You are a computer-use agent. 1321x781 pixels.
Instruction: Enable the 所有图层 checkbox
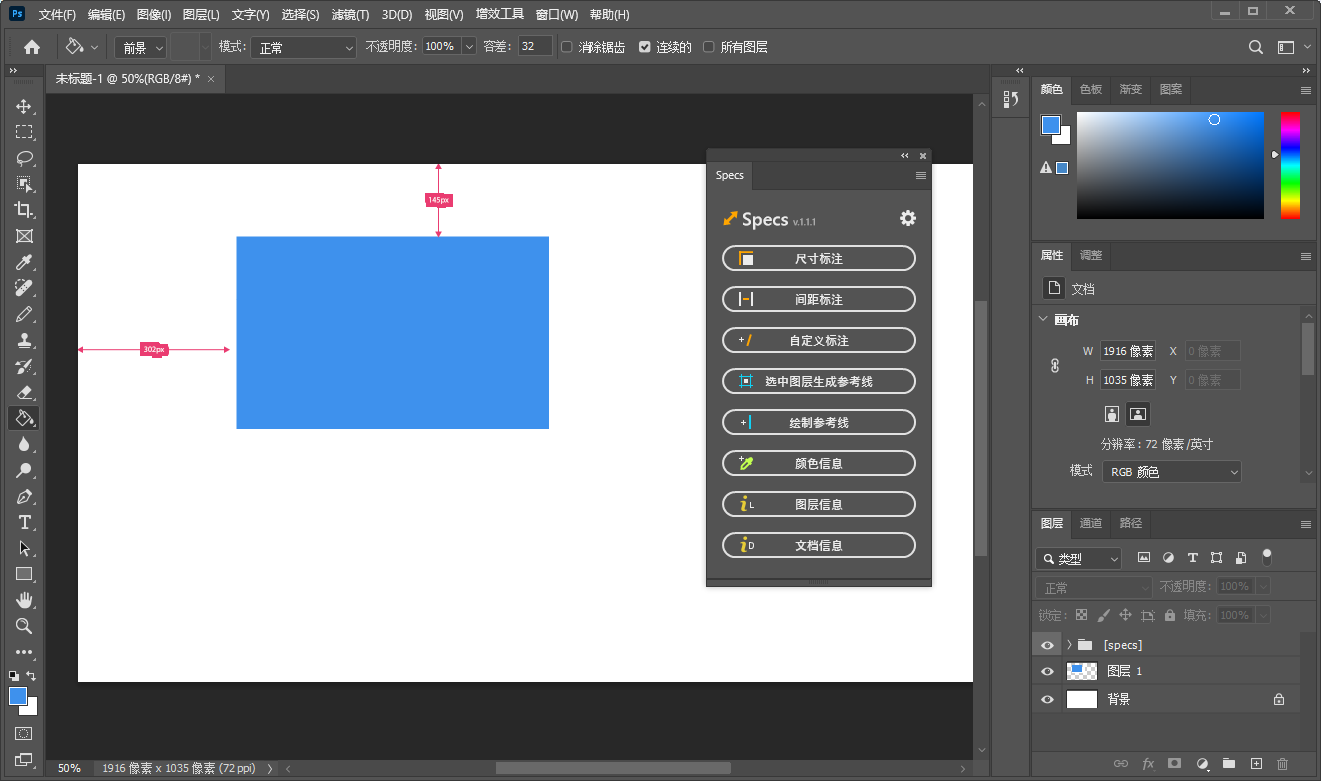709,47
